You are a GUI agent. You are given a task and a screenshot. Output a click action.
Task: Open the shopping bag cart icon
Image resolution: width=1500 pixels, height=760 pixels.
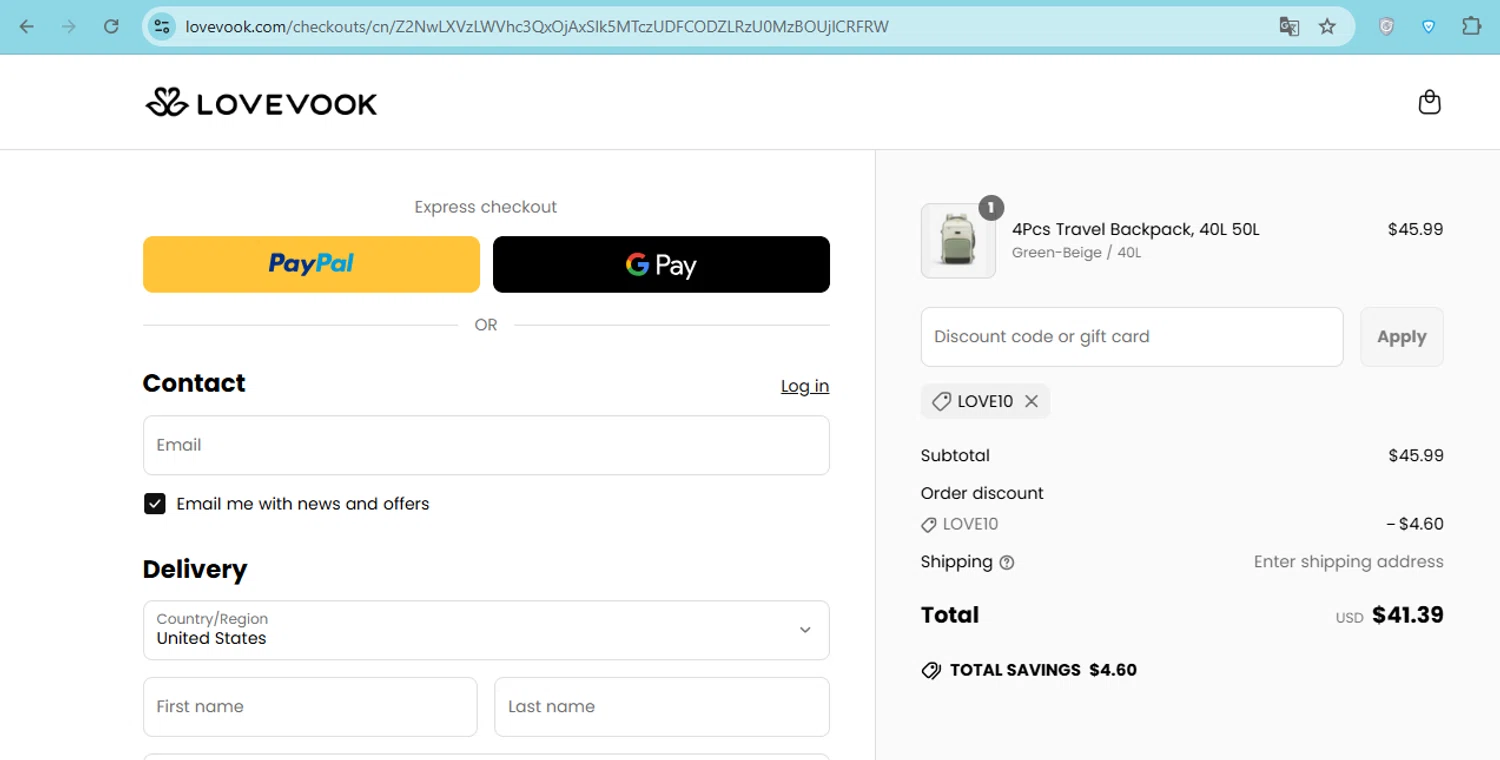[x=1429, y=102]
